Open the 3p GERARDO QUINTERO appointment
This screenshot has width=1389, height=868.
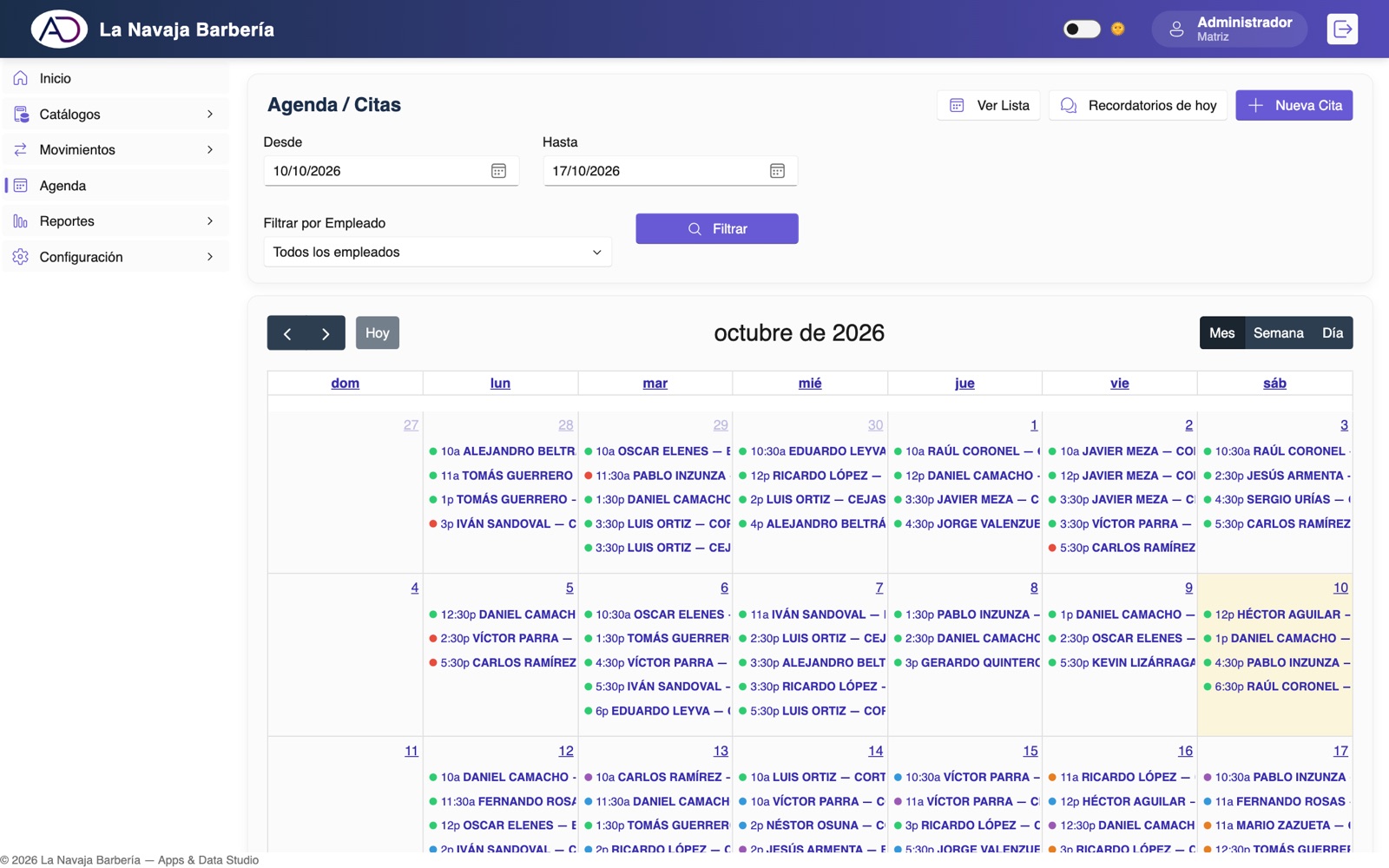966,662
